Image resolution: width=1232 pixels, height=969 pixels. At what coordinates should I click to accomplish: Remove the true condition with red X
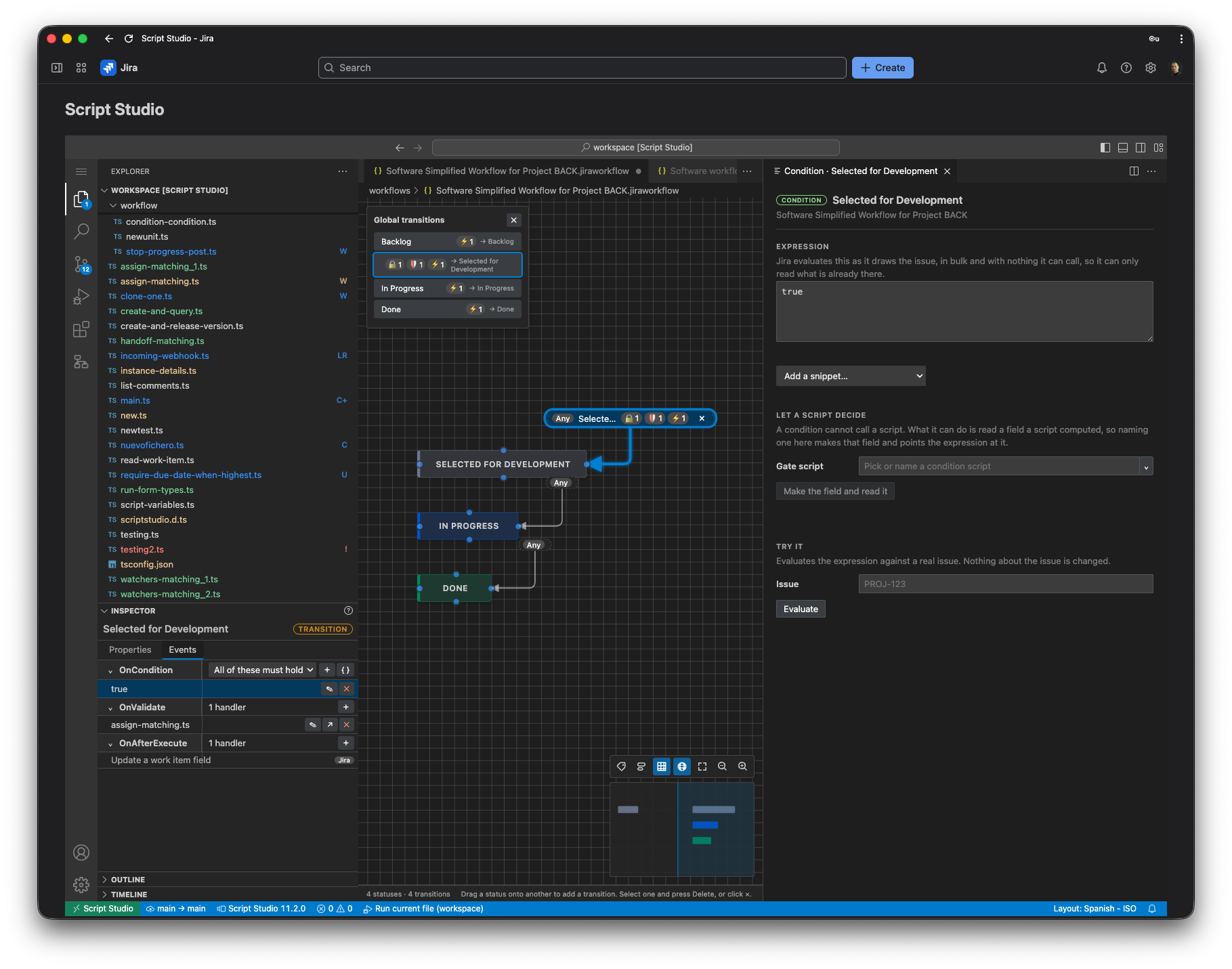point(347,689)
